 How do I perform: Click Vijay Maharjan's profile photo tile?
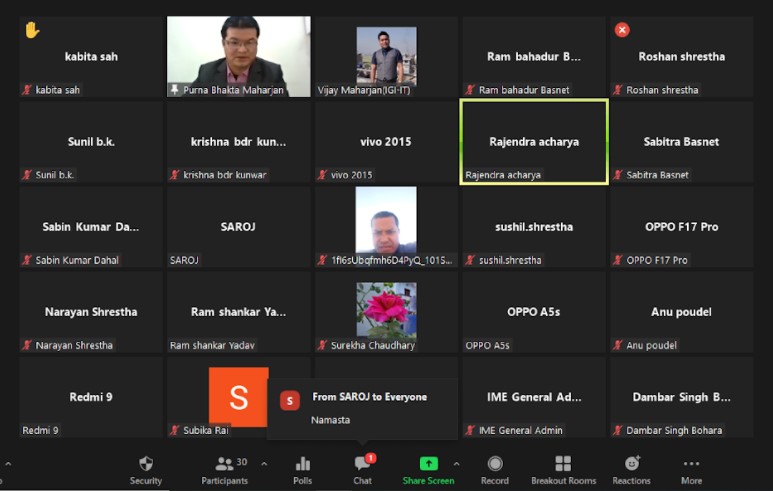coord(386,55)
